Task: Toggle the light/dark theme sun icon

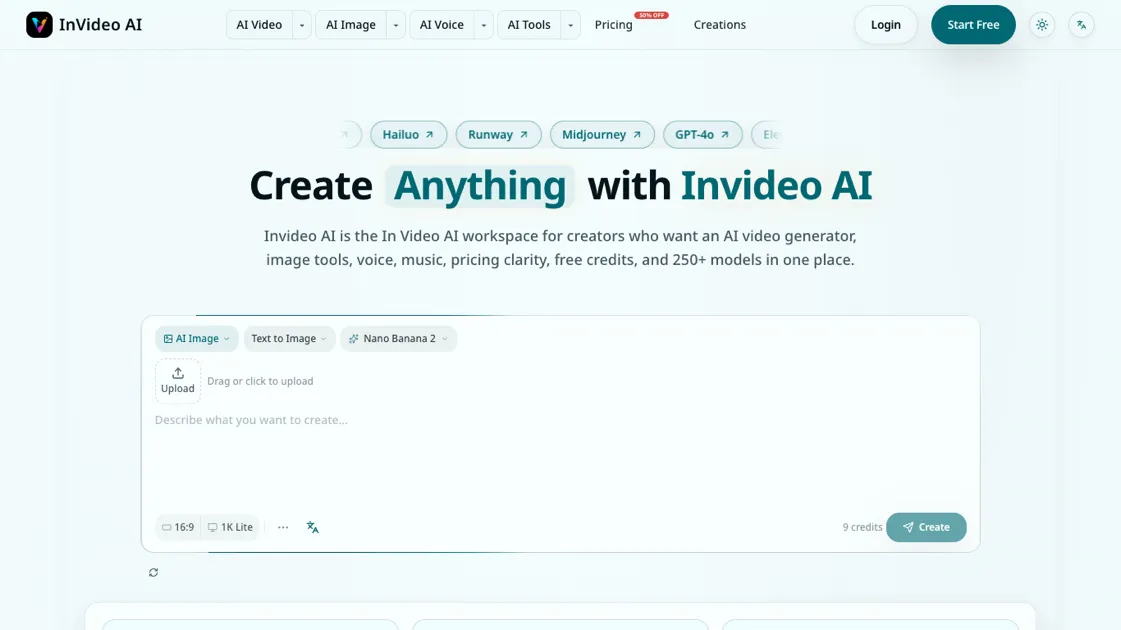Action: coord(1042,25)
